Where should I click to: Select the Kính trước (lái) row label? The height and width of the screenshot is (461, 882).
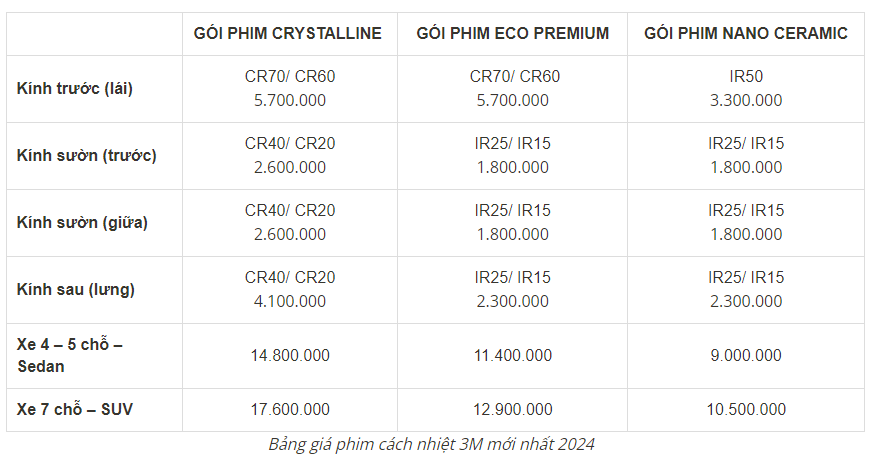click(x=75, y=88)
